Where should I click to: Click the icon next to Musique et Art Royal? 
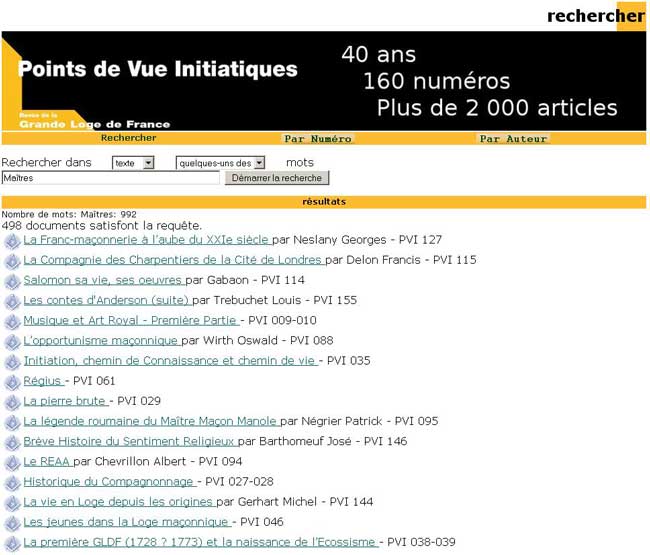12,322
